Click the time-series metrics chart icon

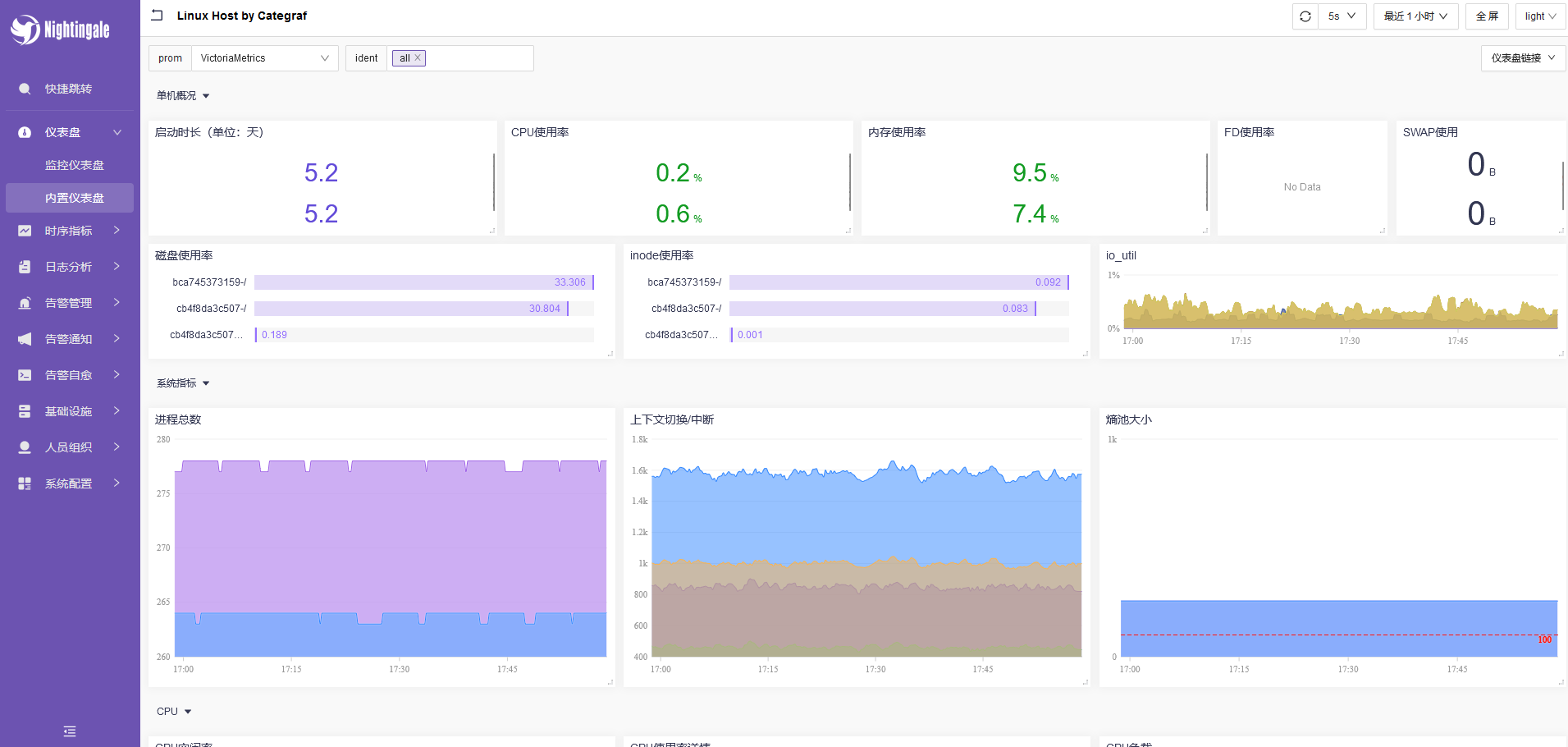click(25, 231)
